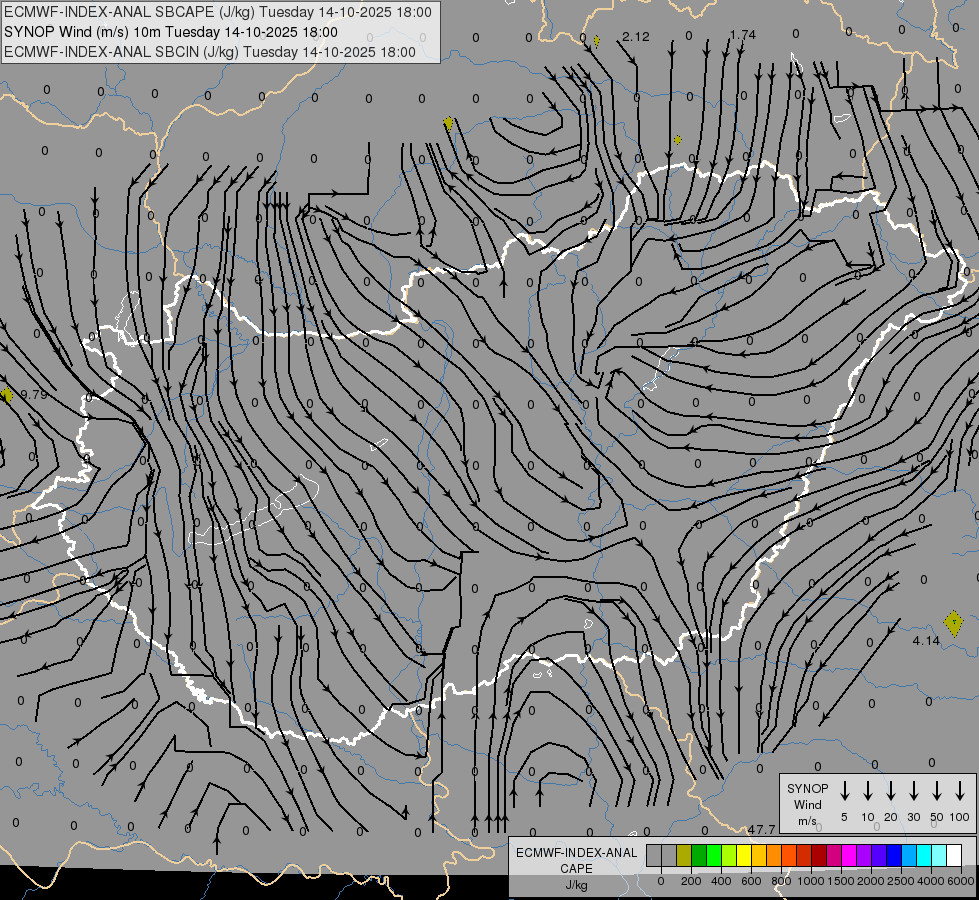Screen dimensions: 979x900
Task: Click the SYNOP Wind 10m title line
Action: [170, 32]
